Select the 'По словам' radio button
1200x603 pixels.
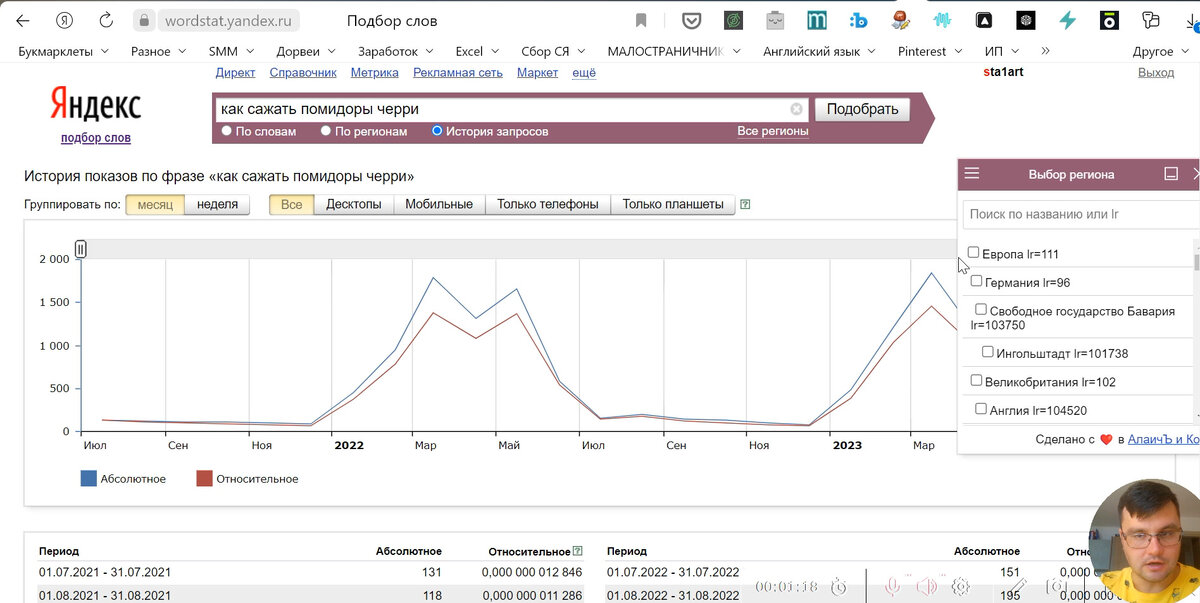point(227,131)
